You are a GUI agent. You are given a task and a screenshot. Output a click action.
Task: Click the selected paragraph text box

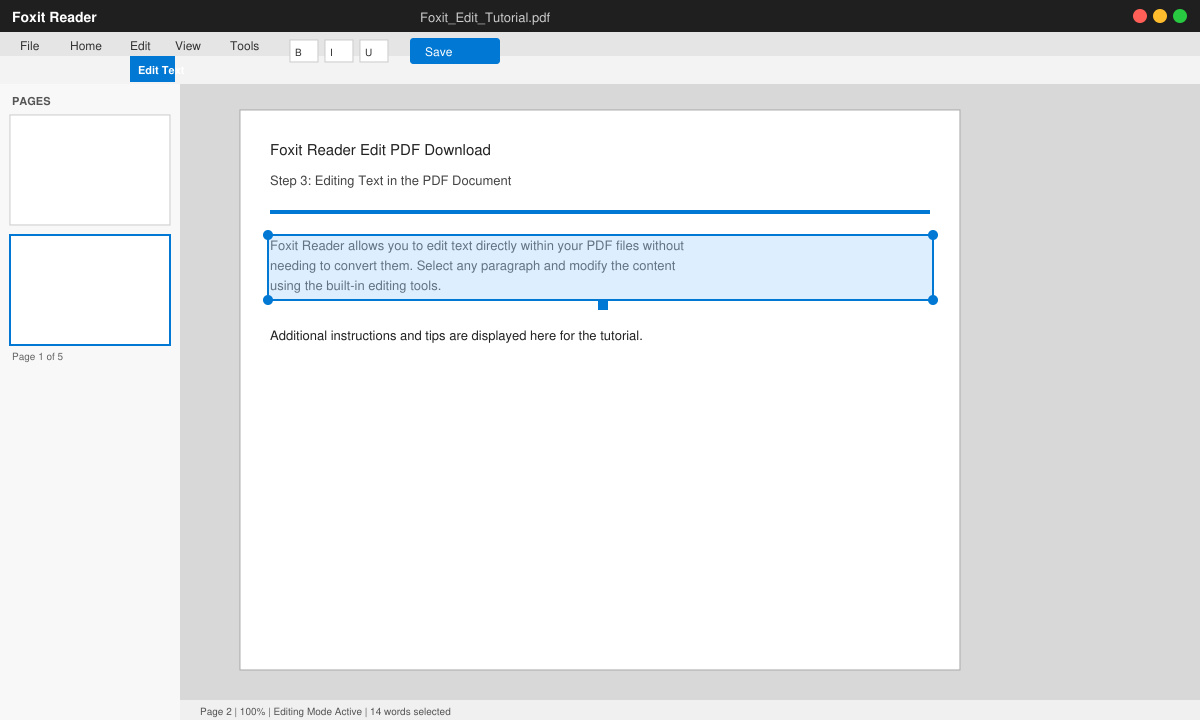[600, 267]
